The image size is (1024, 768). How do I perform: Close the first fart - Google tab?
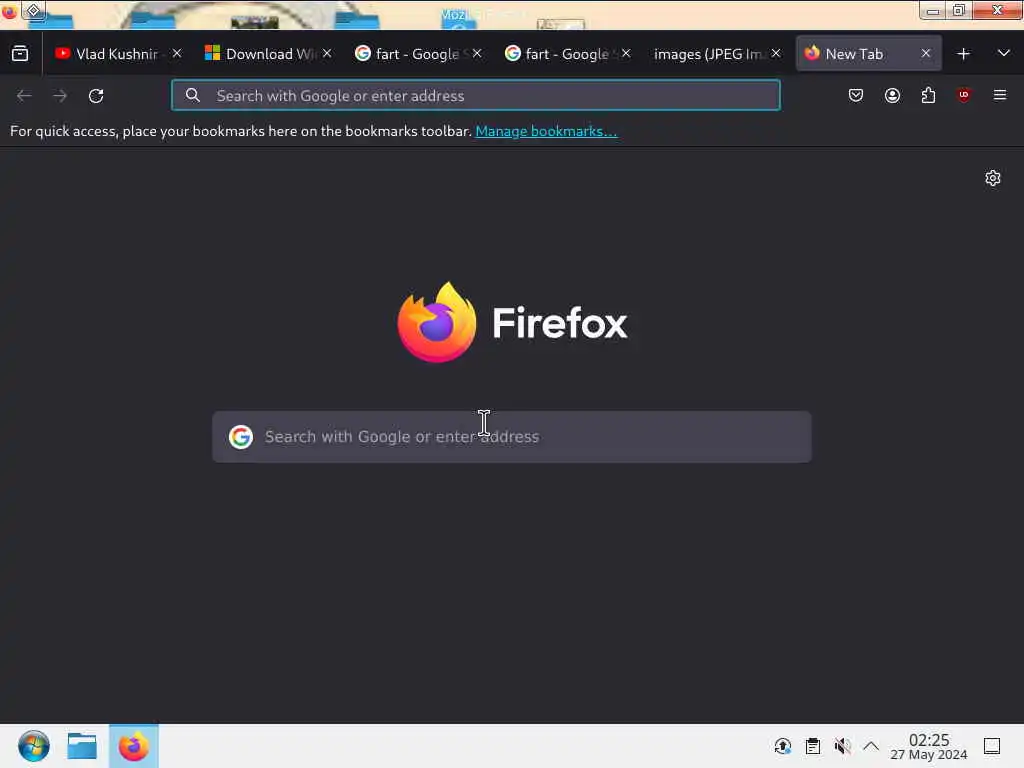(x=477, y=54)
